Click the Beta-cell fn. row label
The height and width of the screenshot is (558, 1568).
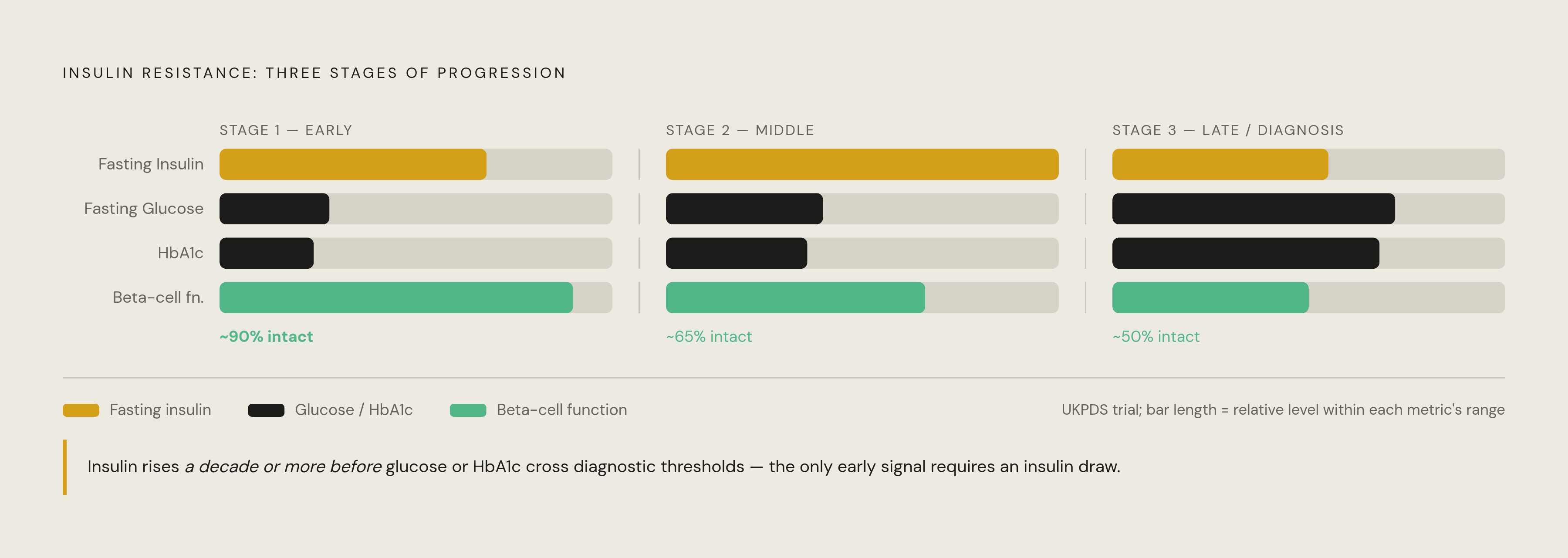(158, 298)
